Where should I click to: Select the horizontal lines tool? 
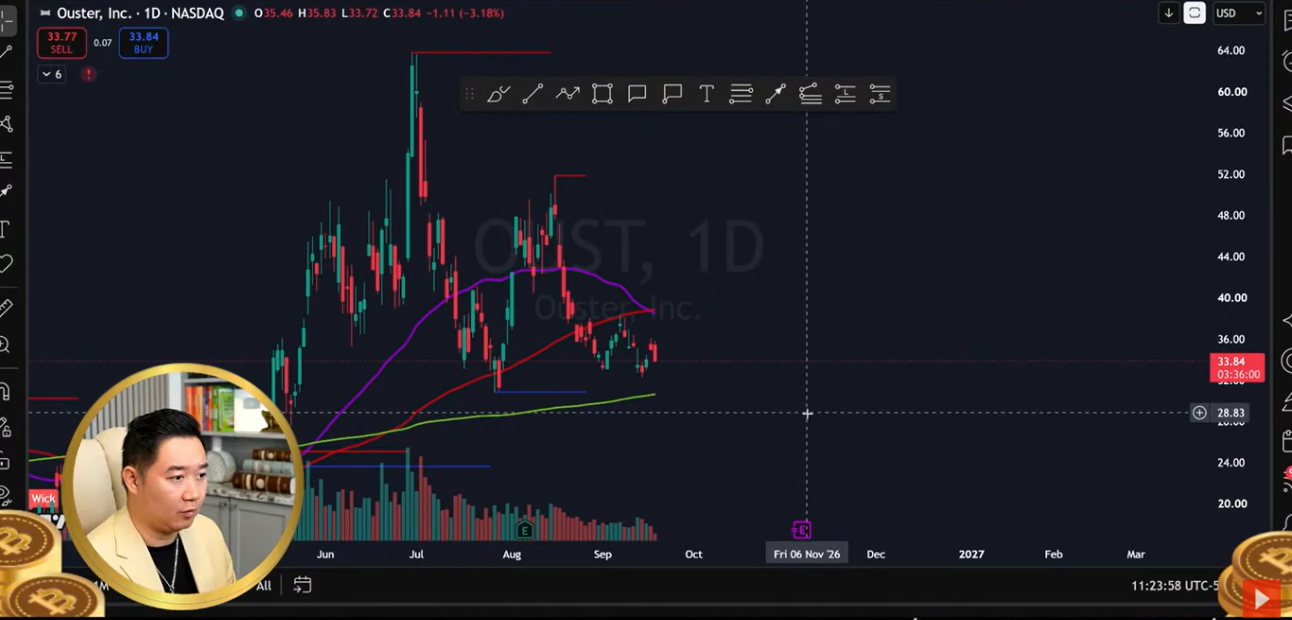(x=741, y=94)
